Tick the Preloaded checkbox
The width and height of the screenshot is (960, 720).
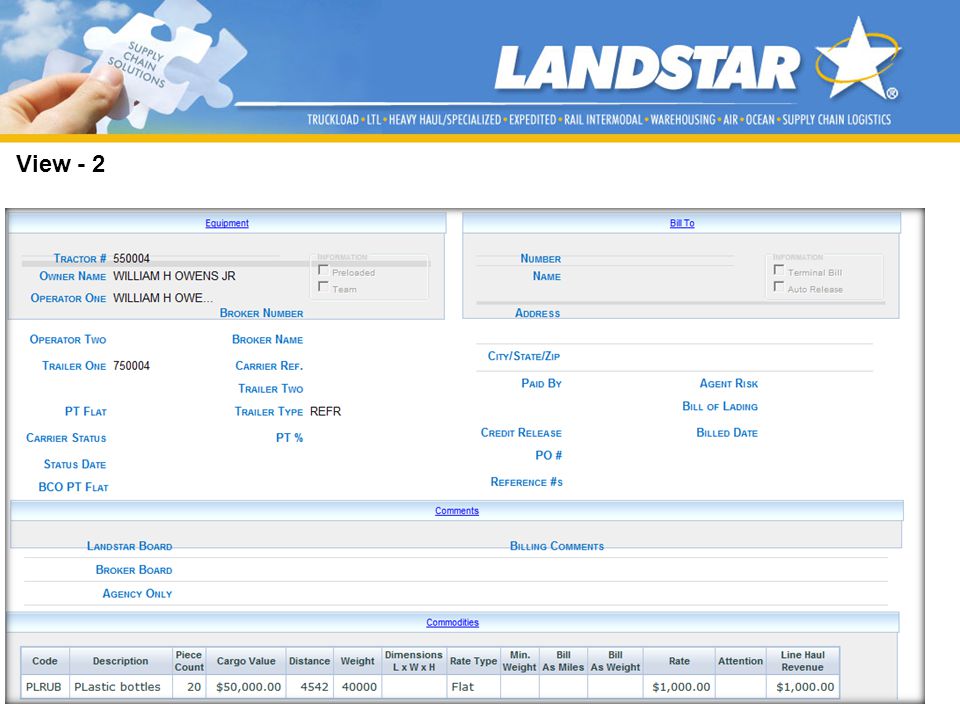tap(323, 270)
